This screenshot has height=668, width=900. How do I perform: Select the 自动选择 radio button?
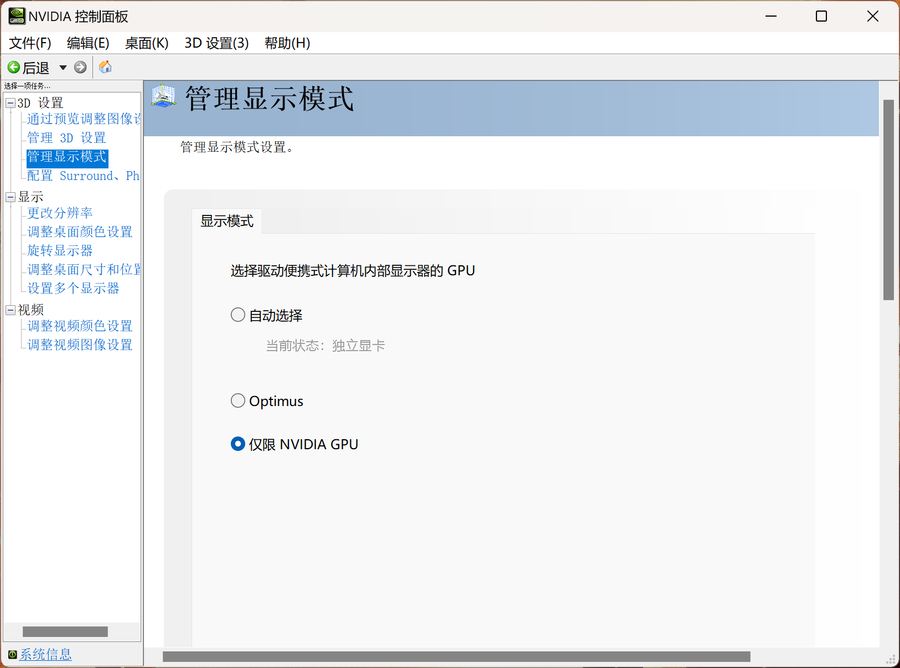238,314
